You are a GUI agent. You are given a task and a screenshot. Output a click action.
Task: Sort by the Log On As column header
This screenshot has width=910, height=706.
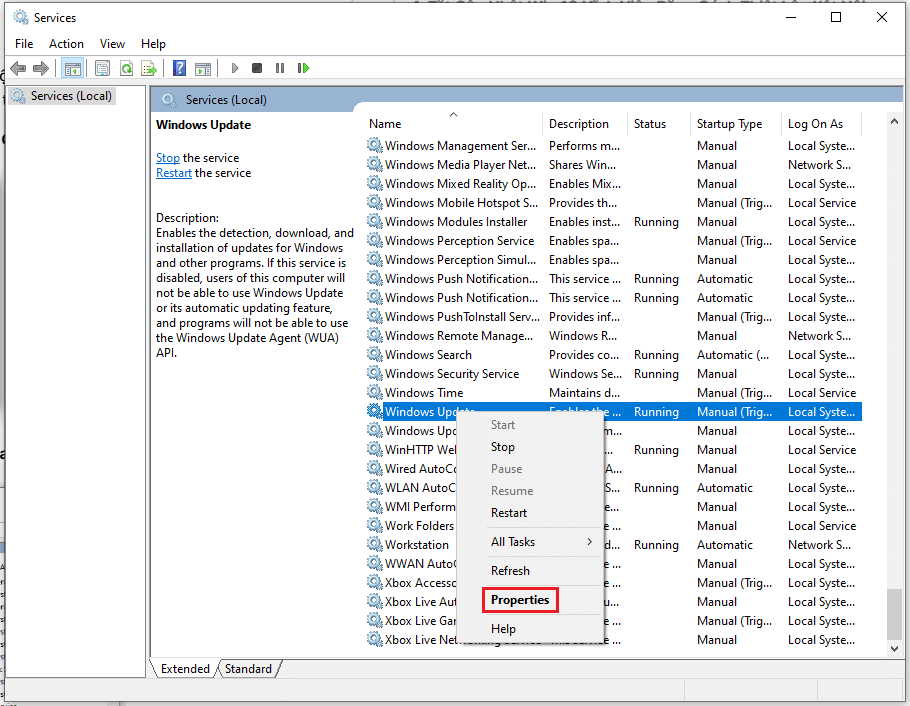821,124
